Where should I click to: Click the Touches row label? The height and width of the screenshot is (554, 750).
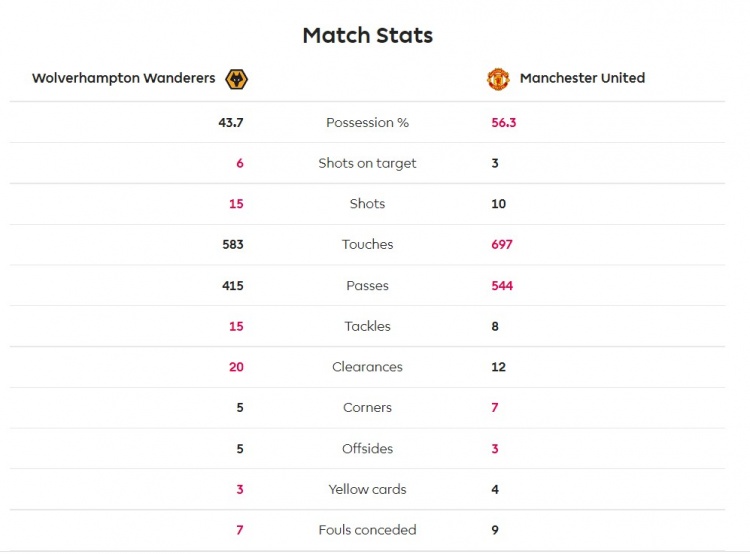[367, 245]
